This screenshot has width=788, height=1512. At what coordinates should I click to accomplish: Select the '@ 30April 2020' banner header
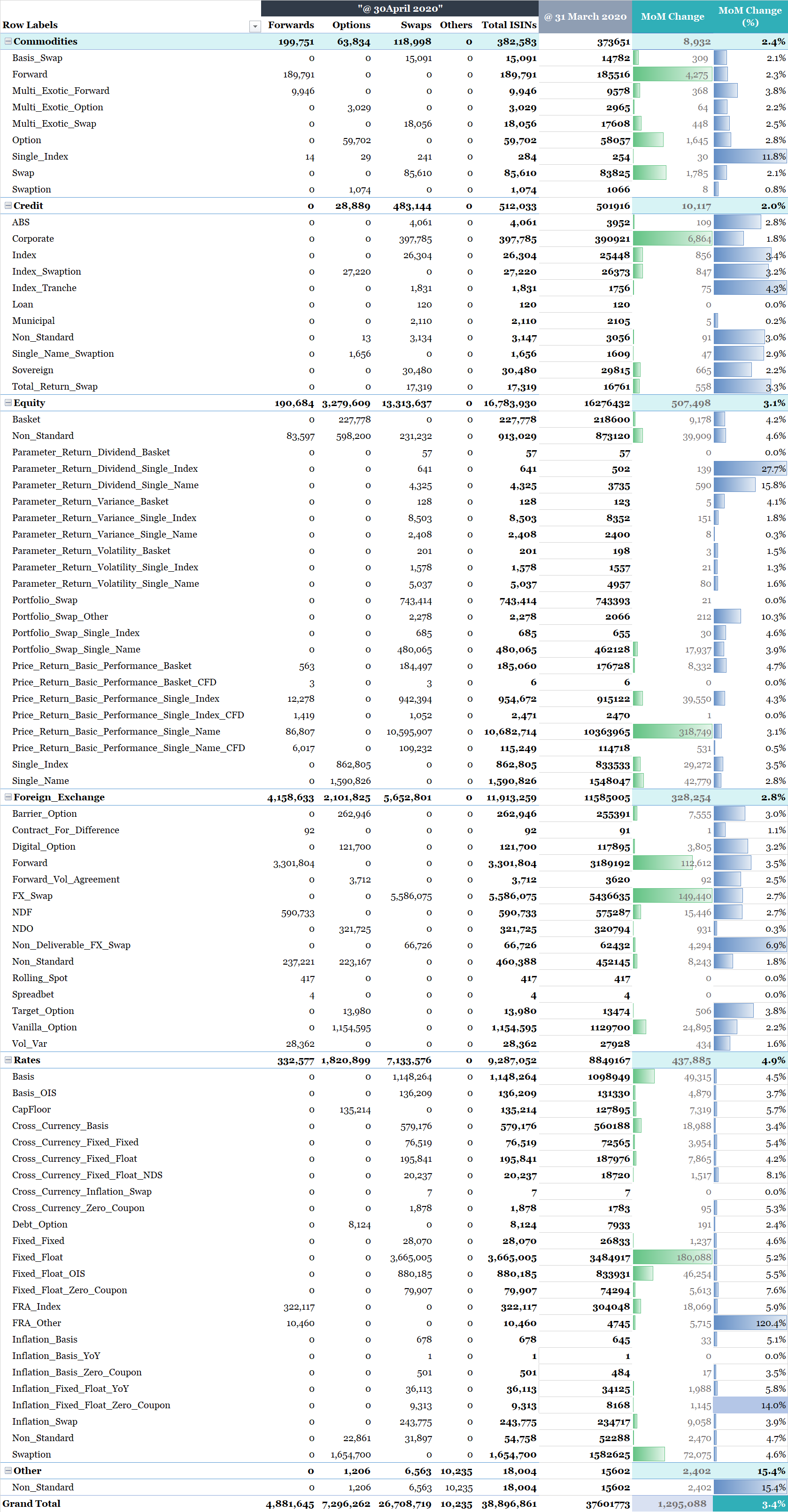coord(399,8)
